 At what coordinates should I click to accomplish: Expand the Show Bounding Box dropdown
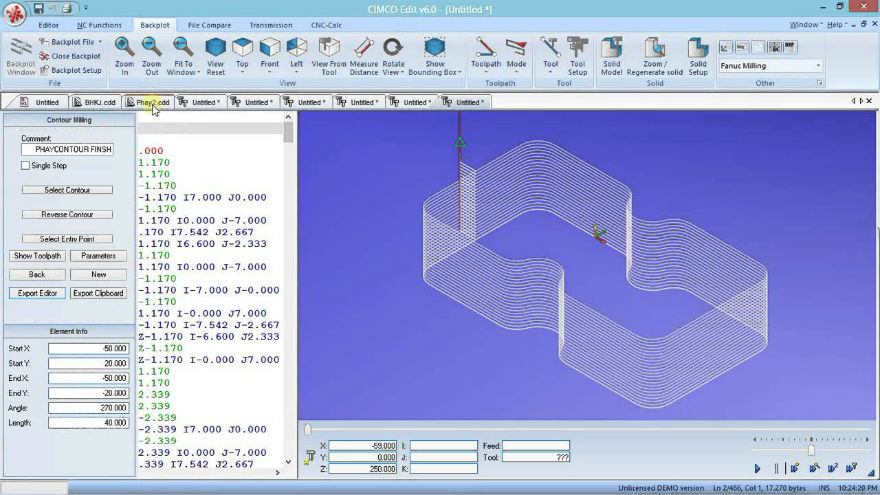pyautogui.click(x=434, y=72)
